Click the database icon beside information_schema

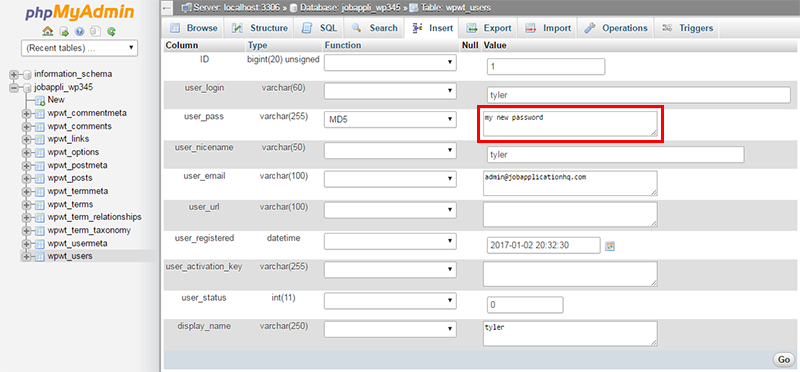point(27,75)
